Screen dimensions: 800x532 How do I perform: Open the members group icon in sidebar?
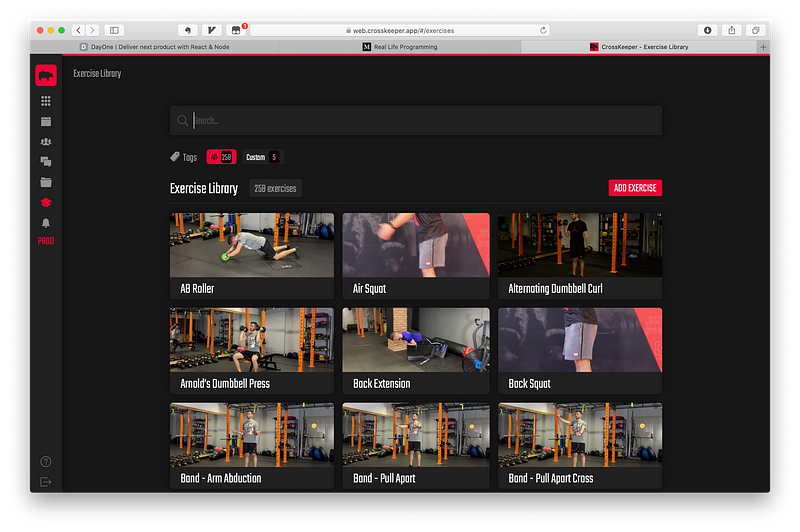pyautogui.click(x=46, y=142)
